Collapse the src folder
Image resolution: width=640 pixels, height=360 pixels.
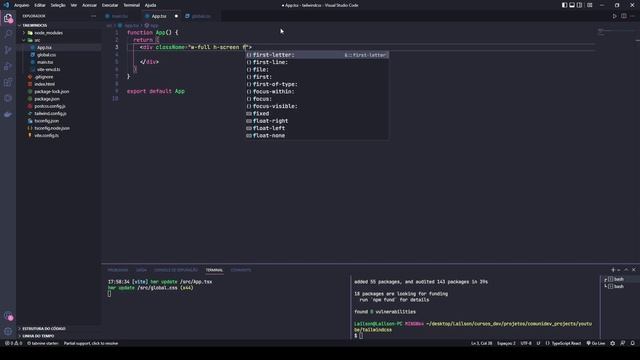pos(37,40)
